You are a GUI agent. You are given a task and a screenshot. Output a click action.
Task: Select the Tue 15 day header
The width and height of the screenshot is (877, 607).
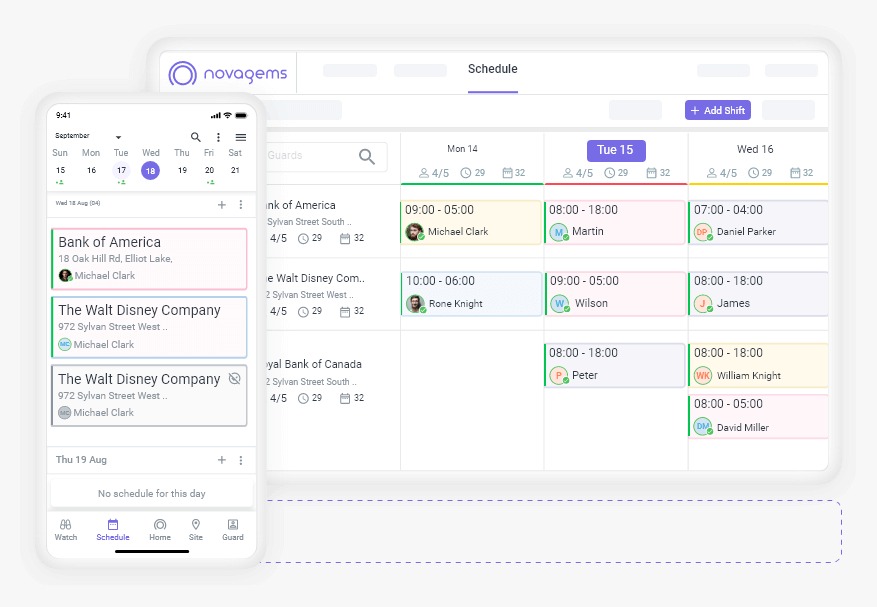[x=615, y=150]
